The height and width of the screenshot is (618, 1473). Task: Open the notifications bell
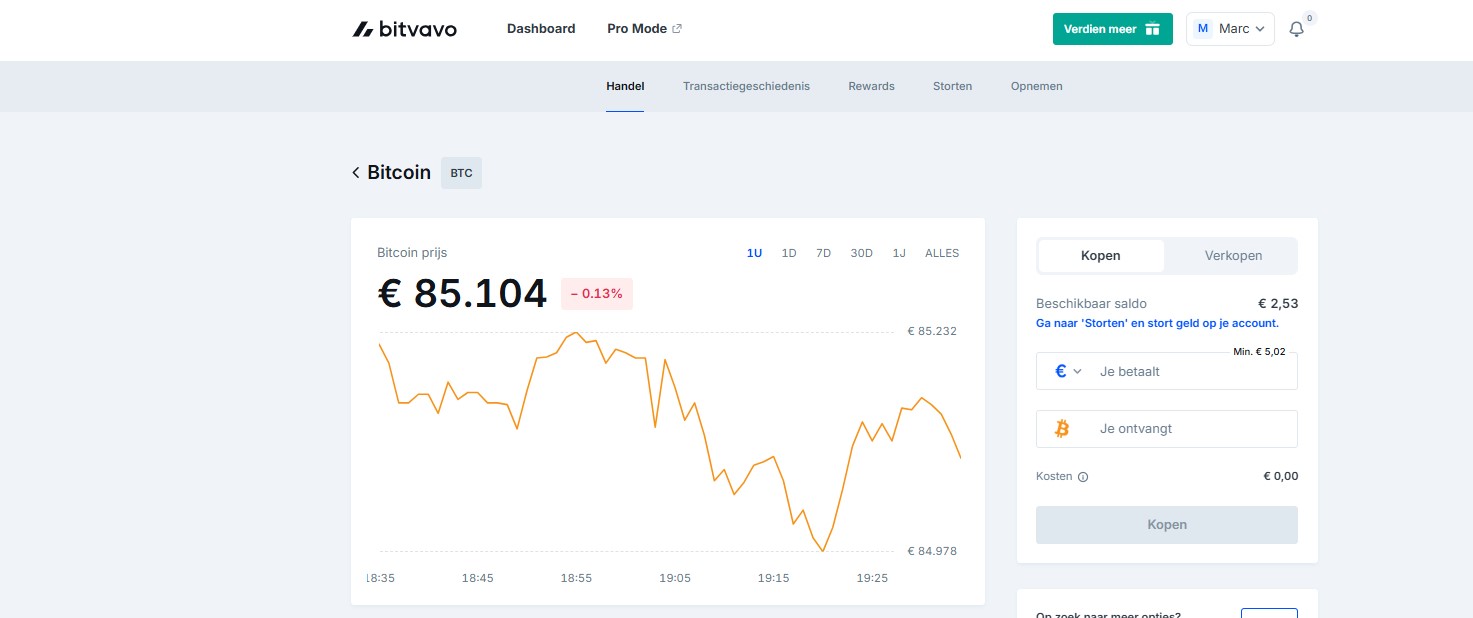(x=1296, y=29)
